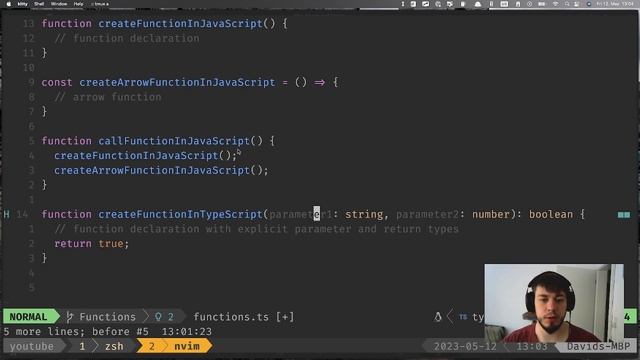Click the '5 more lines; before #5' message
Viewport: 640px width, 360px height.
point(76,331)
